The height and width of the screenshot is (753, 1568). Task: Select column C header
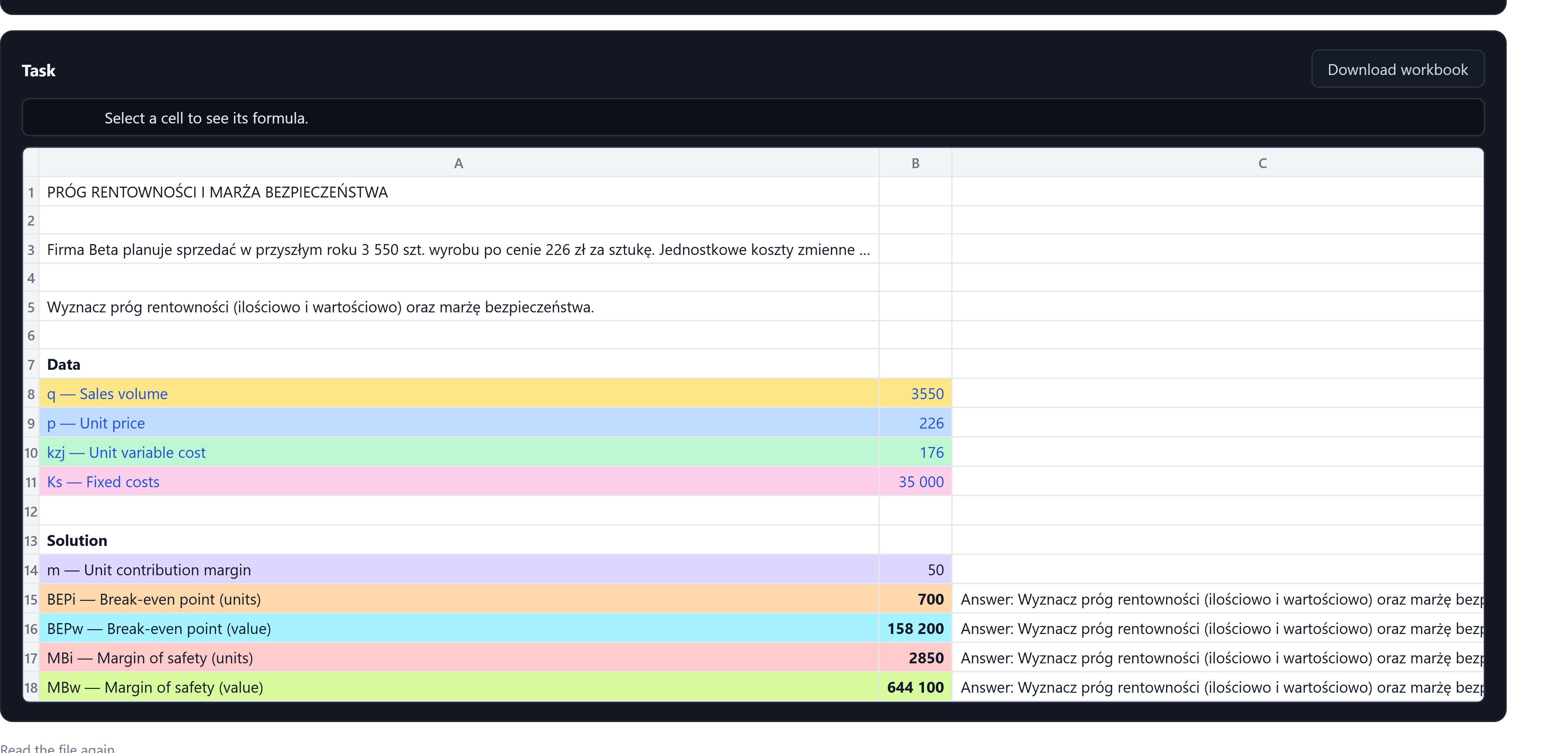(1217, 163)
